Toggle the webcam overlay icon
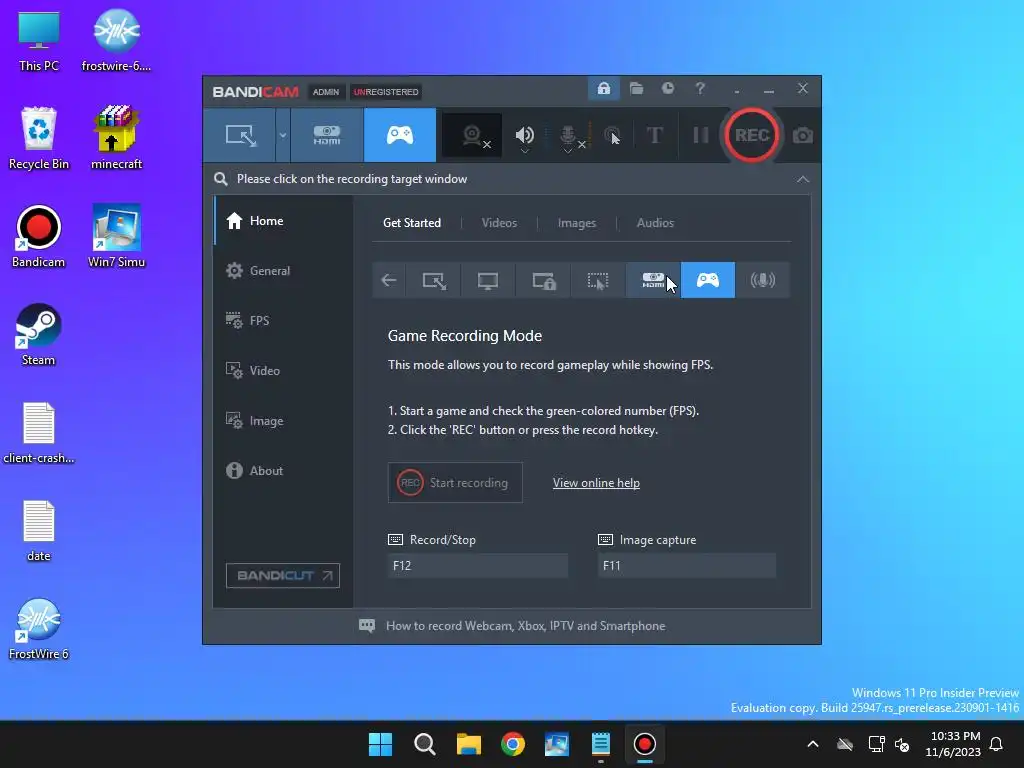Screen dimensions: 1024x768 point(472,135)
